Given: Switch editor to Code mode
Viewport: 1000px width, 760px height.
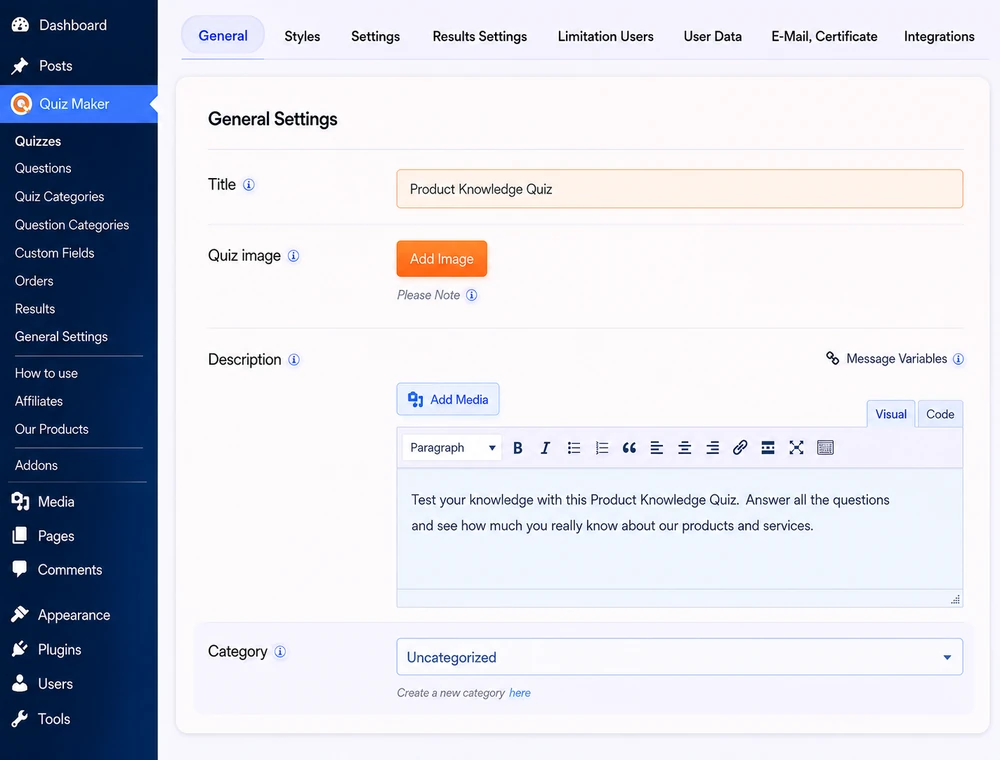Looking at the screenshot, I should [x=940, y=414].
